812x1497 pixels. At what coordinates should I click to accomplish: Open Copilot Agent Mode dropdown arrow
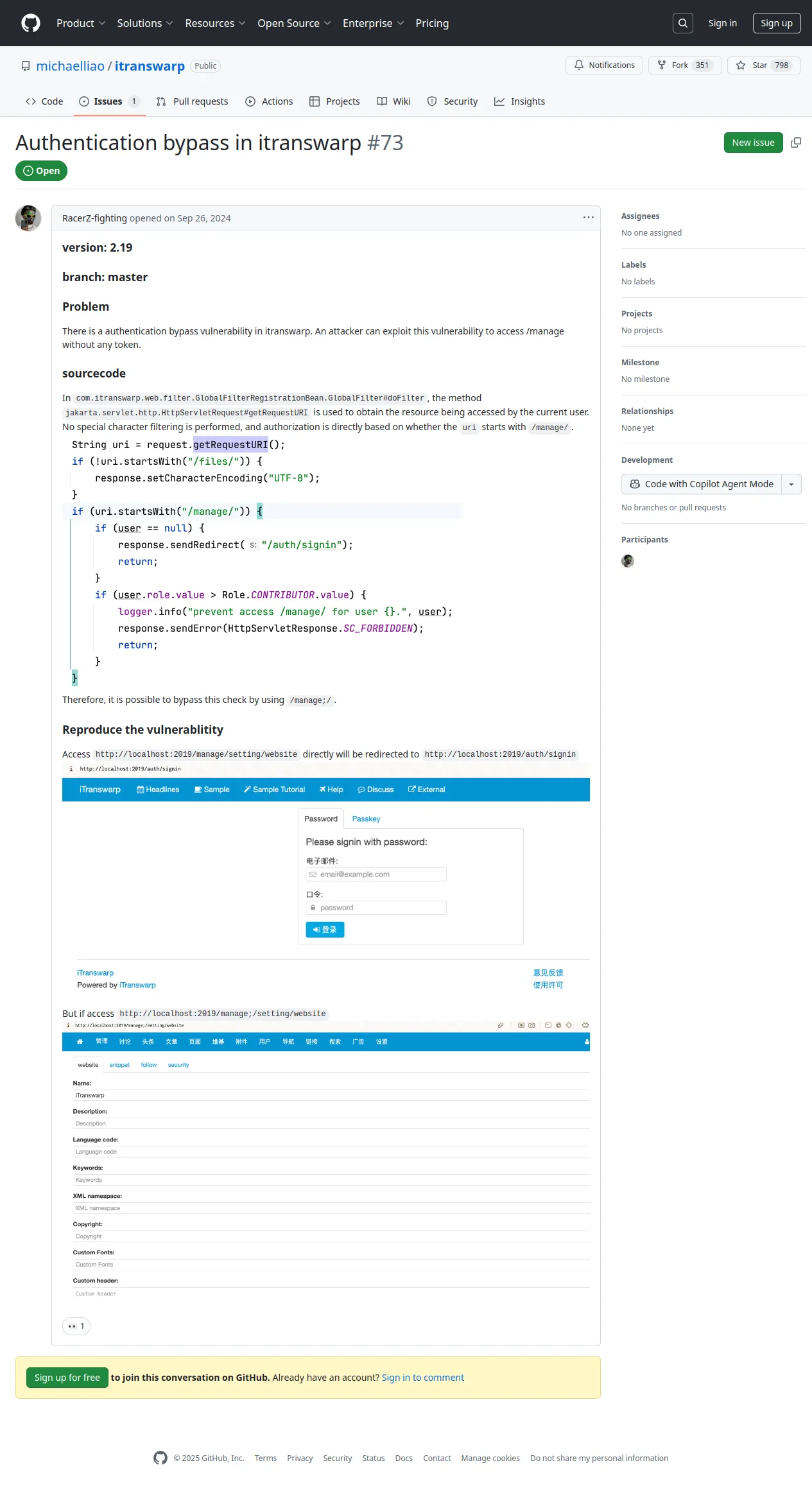point(791,484)
